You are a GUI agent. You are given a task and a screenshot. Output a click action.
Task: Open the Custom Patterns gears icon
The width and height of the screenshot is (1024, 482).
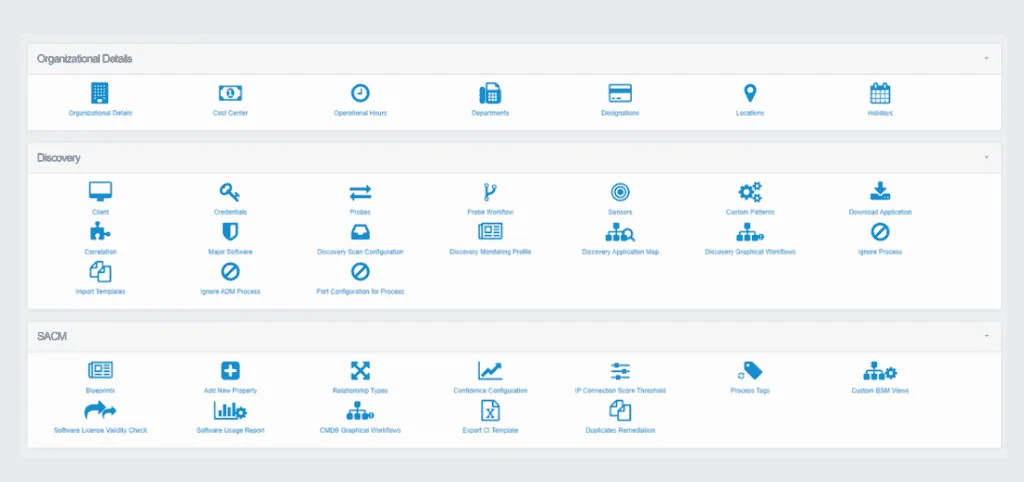pyautogui.click(x=750, y=192)
